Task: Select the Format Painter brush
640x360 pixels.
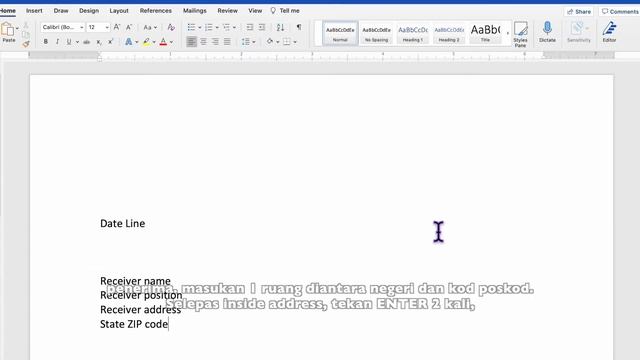Action: coord(26,44)
